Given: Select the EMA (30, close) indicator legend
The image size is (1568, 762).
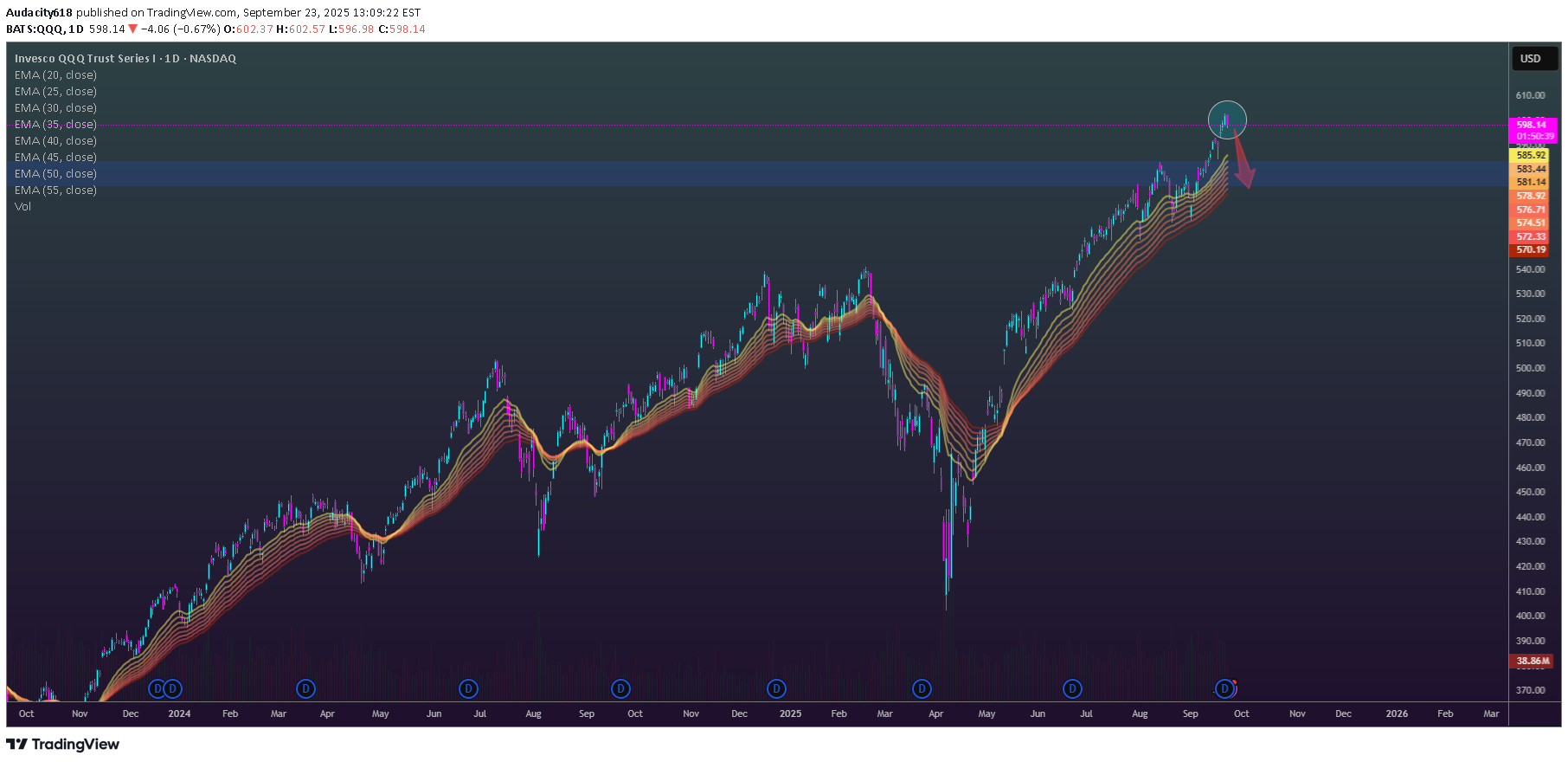Looking at the screenshot, I should [55, 108].
